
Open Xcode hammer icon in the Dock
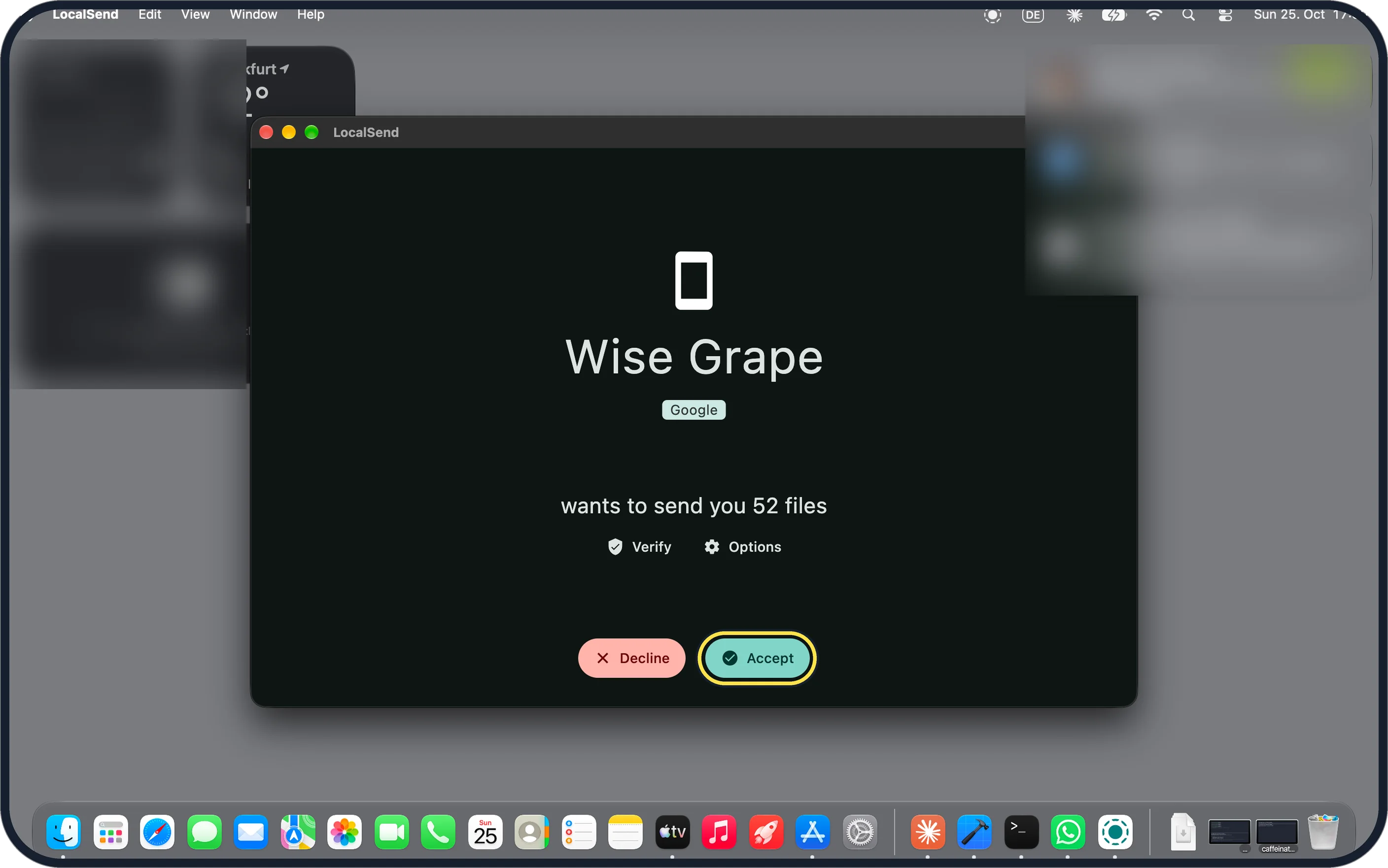[974, 832]
